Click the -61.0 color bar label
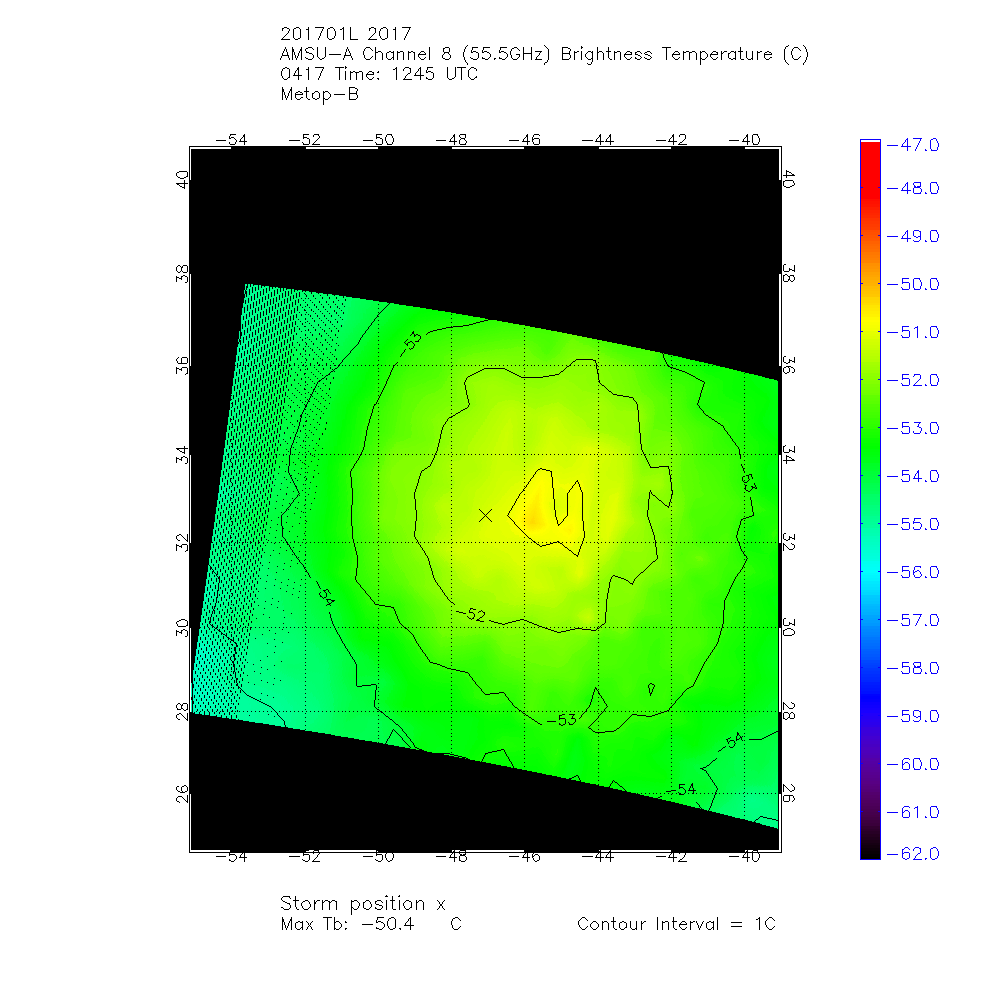Image resolution: width=1000 pixels, height=1000 pixels. tap(913, 812)
